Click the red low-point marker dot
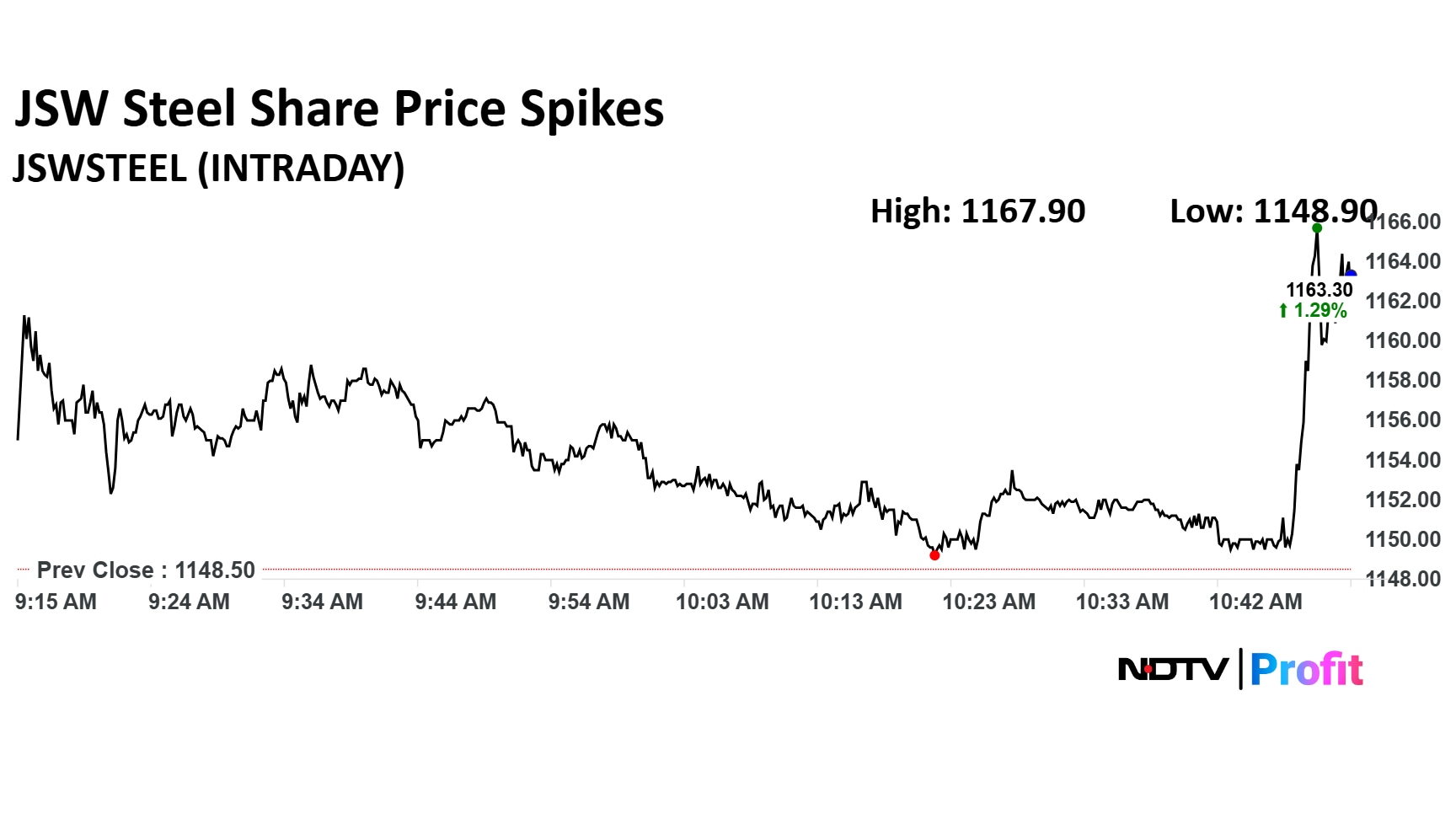 coord(934,555)
